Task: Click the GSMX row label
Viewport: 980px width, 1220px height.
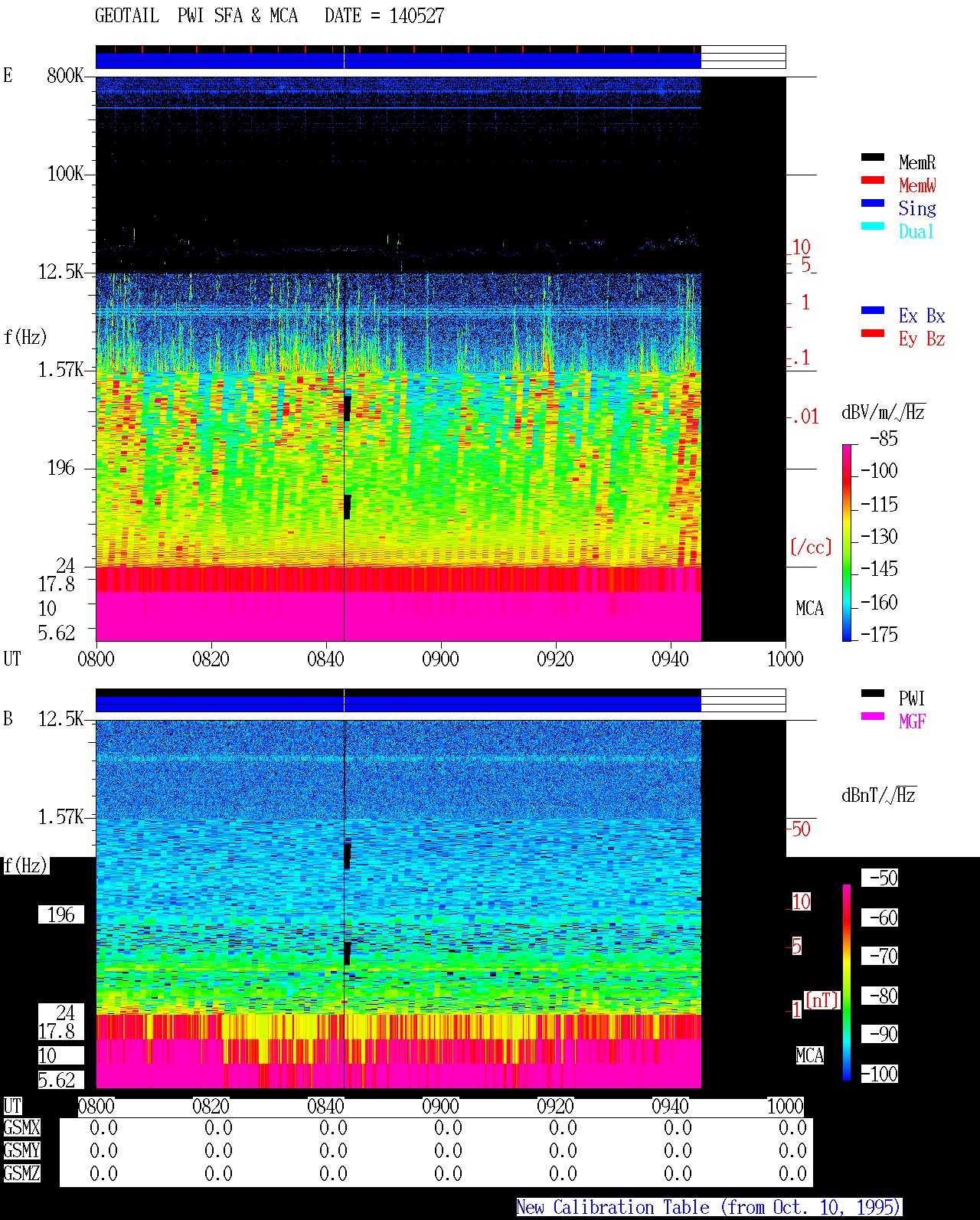Action: coord(21,1127)
